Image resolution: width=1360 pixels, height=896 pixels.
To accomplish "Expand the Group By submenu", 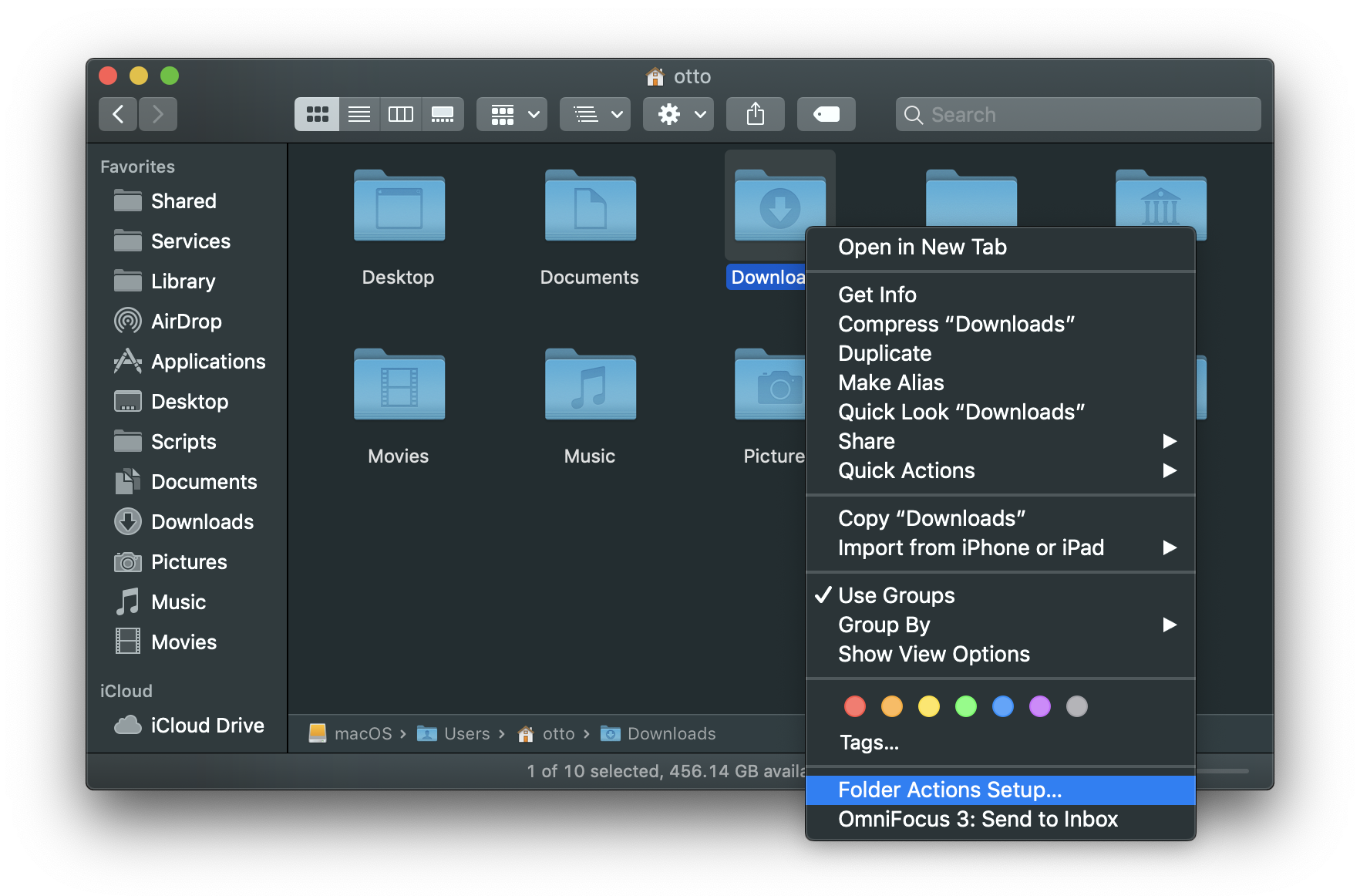I will pyautogui.click(x=884, y=625).
